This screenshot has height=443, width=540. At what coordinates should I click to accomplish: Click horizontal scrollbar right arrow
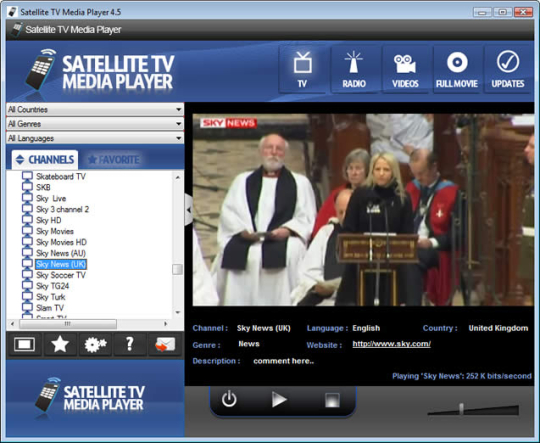[166, 324]
